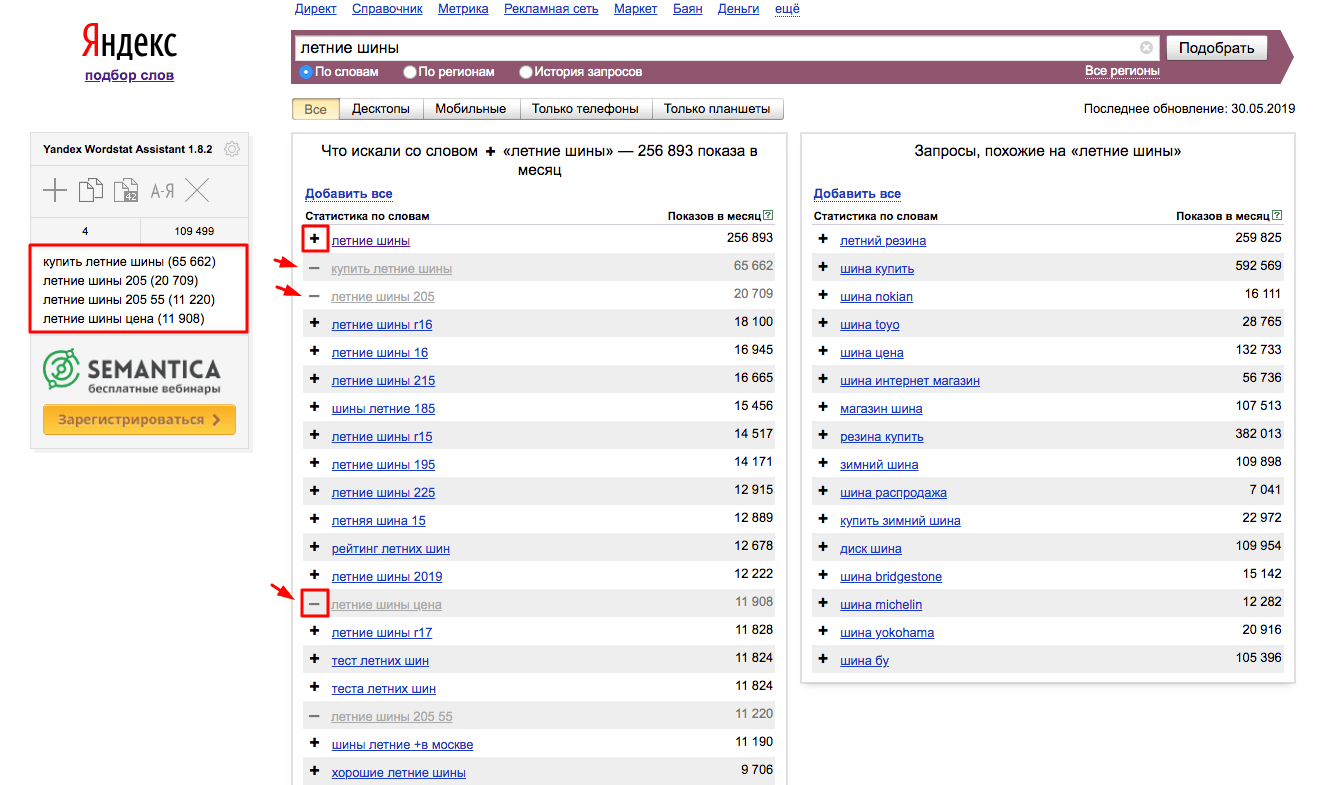Add 'летние шины' with its plus icon
Viewport: 1326px width, 785px height.
click(315, 239)
